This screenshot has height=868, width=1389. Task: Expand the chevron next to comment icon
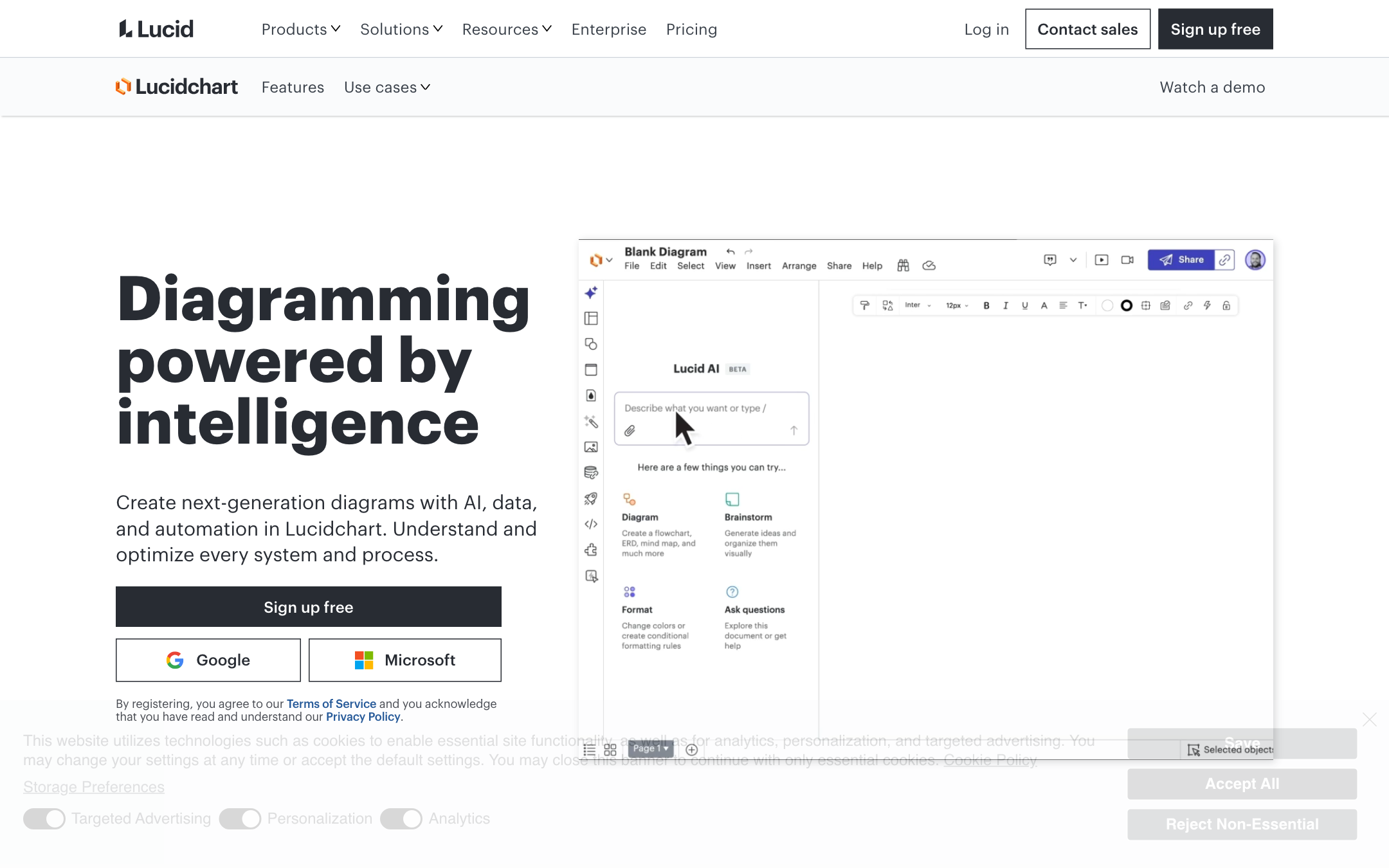tap(1073, 260)
